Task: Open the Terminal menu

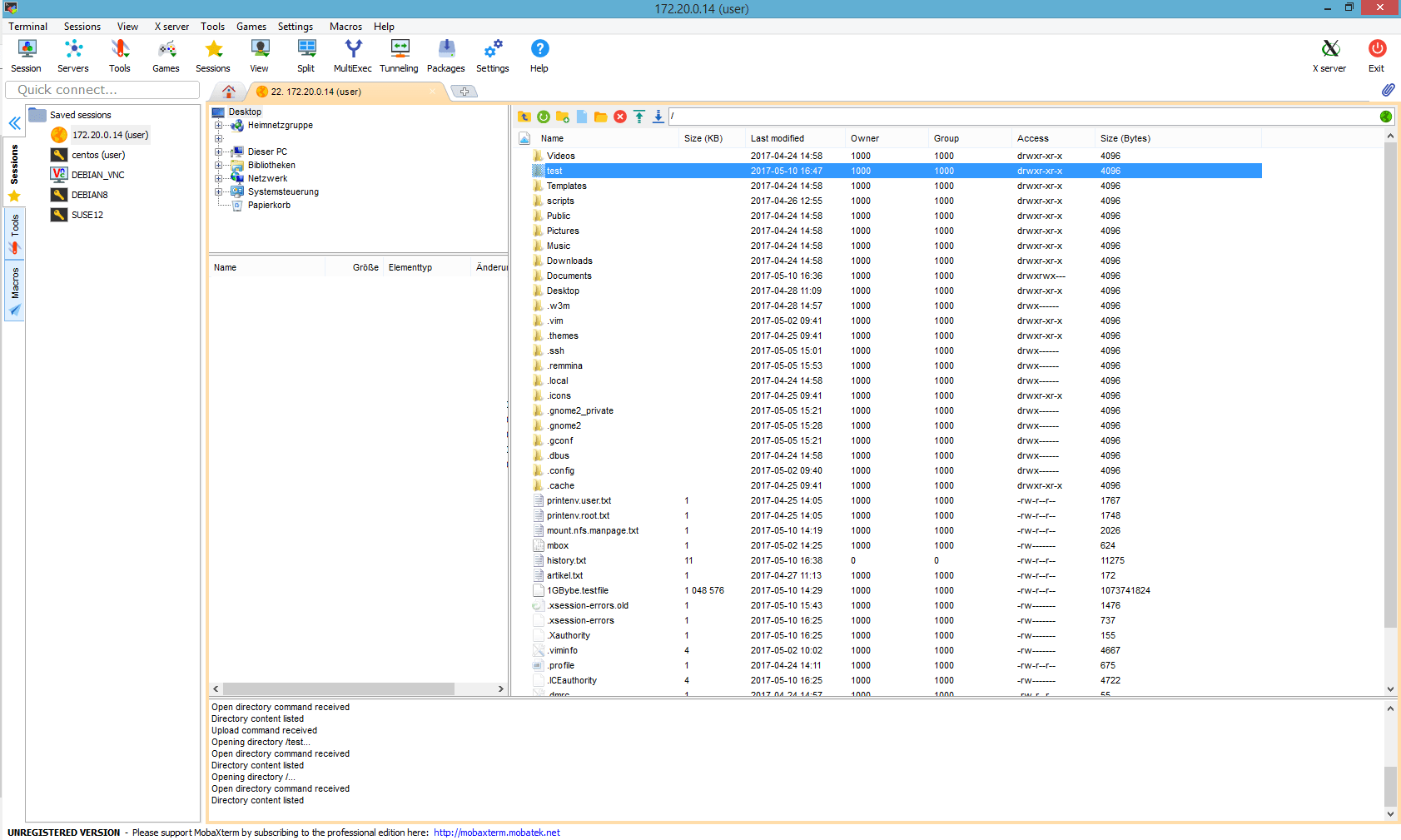Action: point(27,26)
